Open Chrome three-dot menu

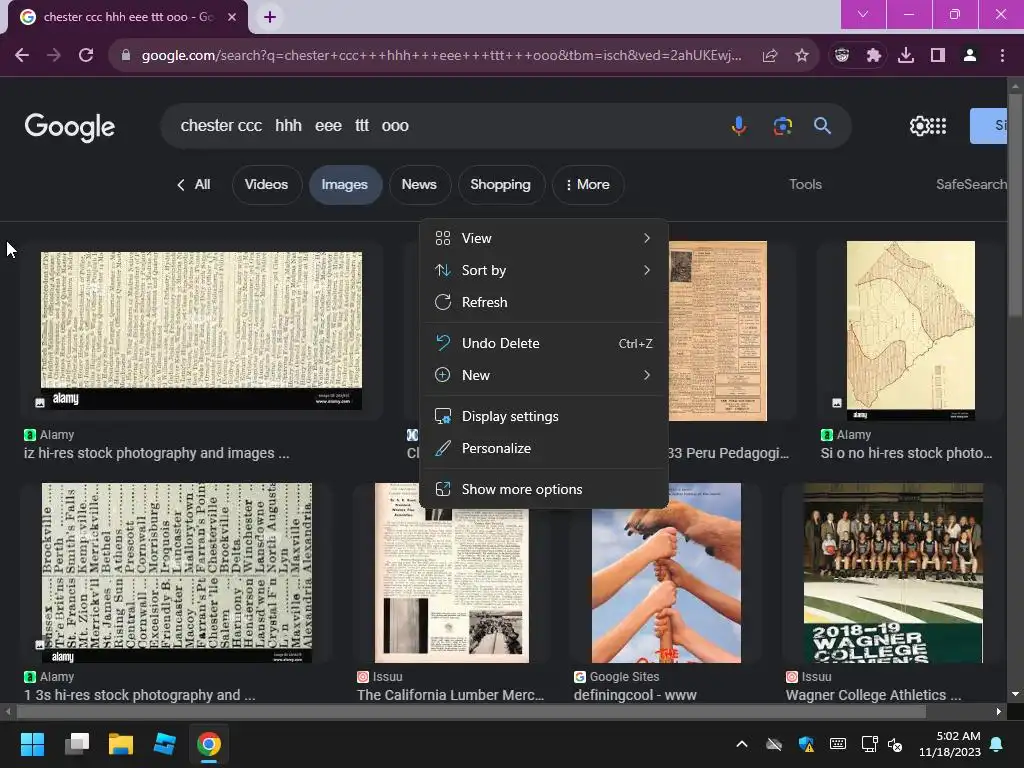click(x=1002, y=56)
